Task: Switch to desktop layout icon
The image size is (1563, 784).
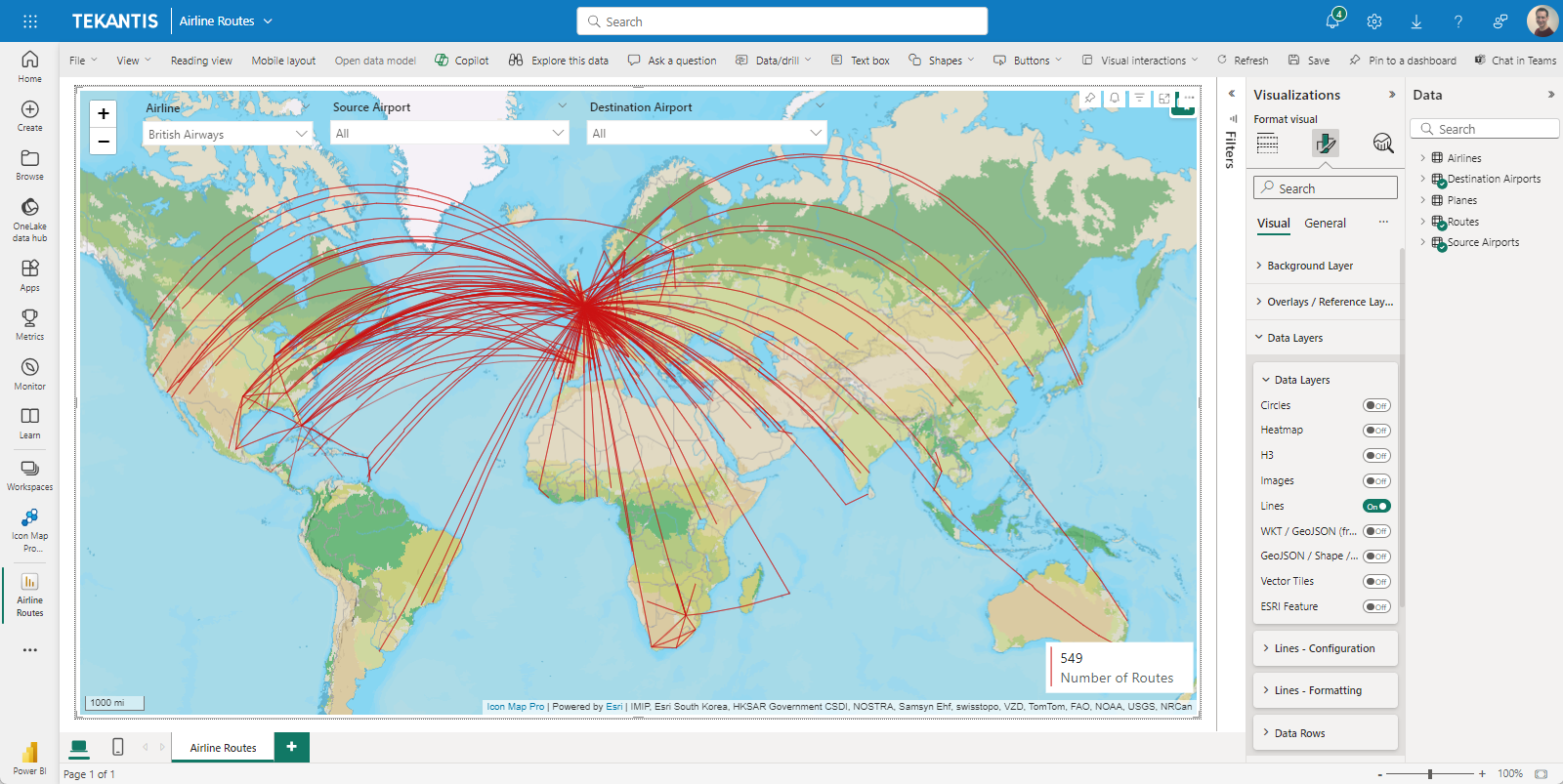Action: (x=79, y=747)
